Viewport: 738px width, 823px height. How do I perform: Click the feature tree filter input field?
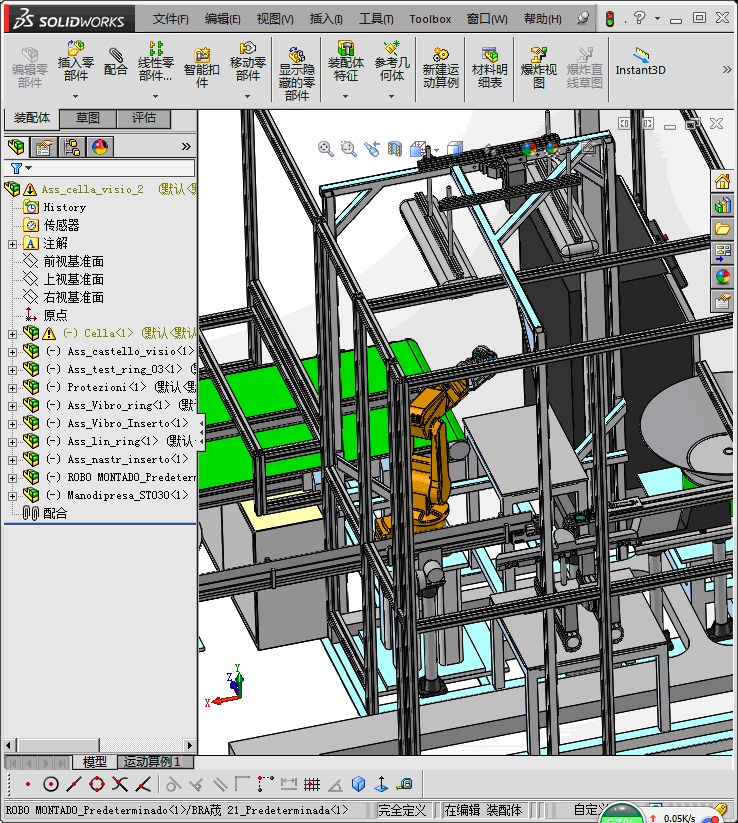(x=112, y=168)
